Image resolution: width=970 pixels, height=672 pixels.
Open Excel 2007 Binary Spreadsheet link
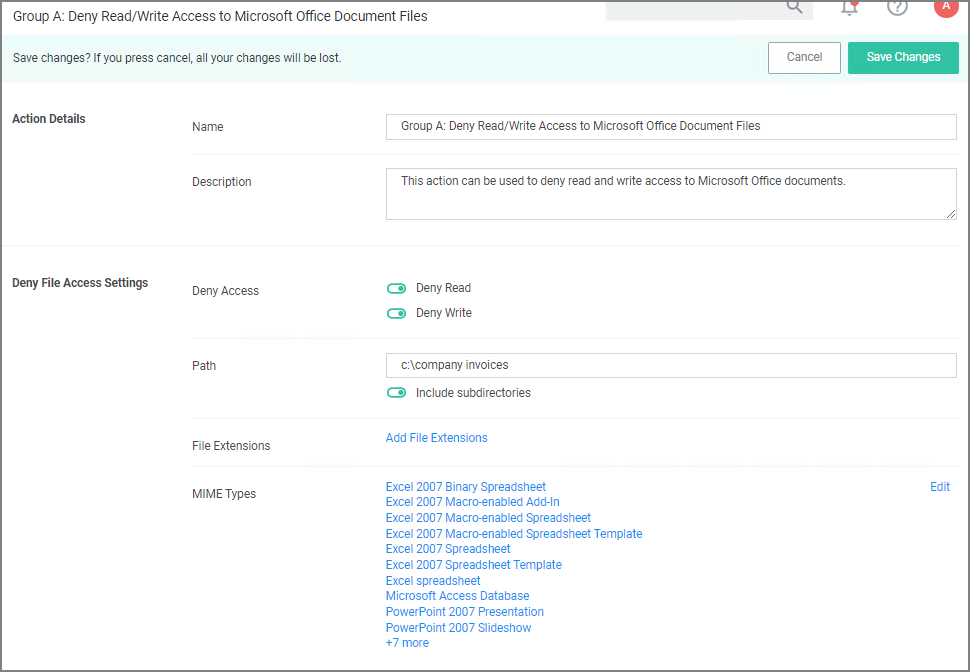(x=466, y=487)
